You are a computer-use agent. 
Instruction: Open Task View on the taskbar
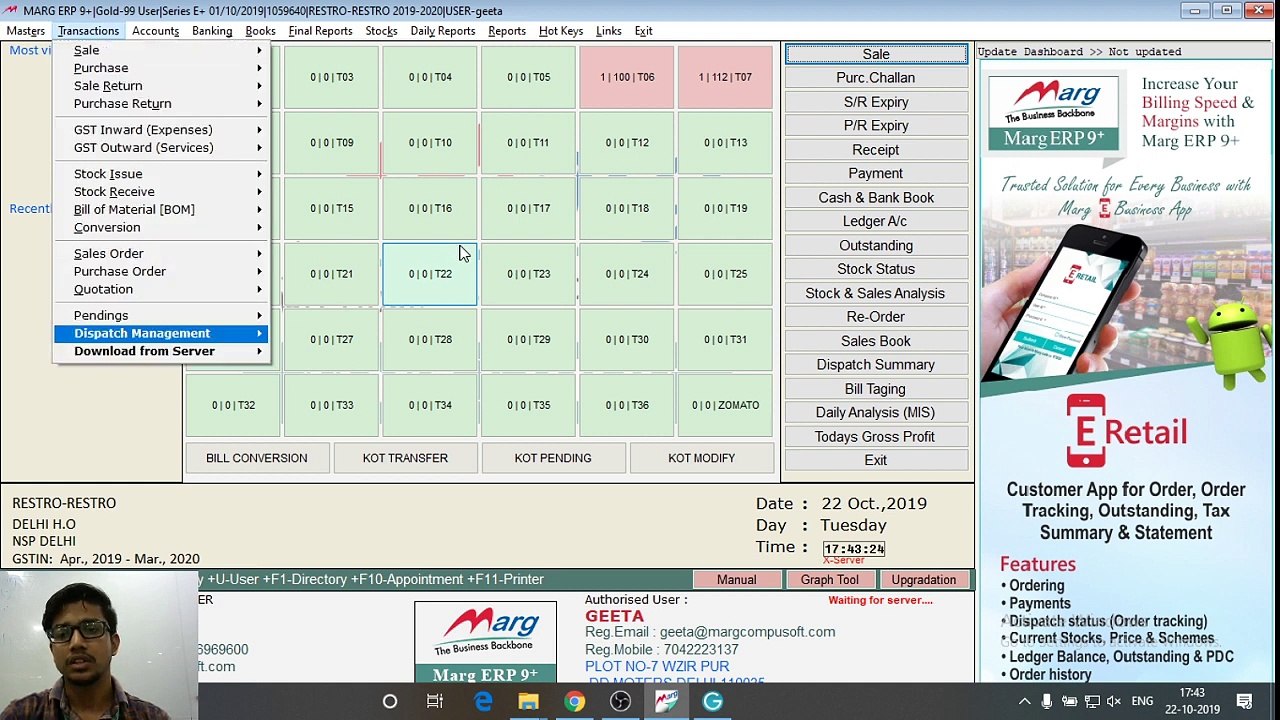point(434,702)
